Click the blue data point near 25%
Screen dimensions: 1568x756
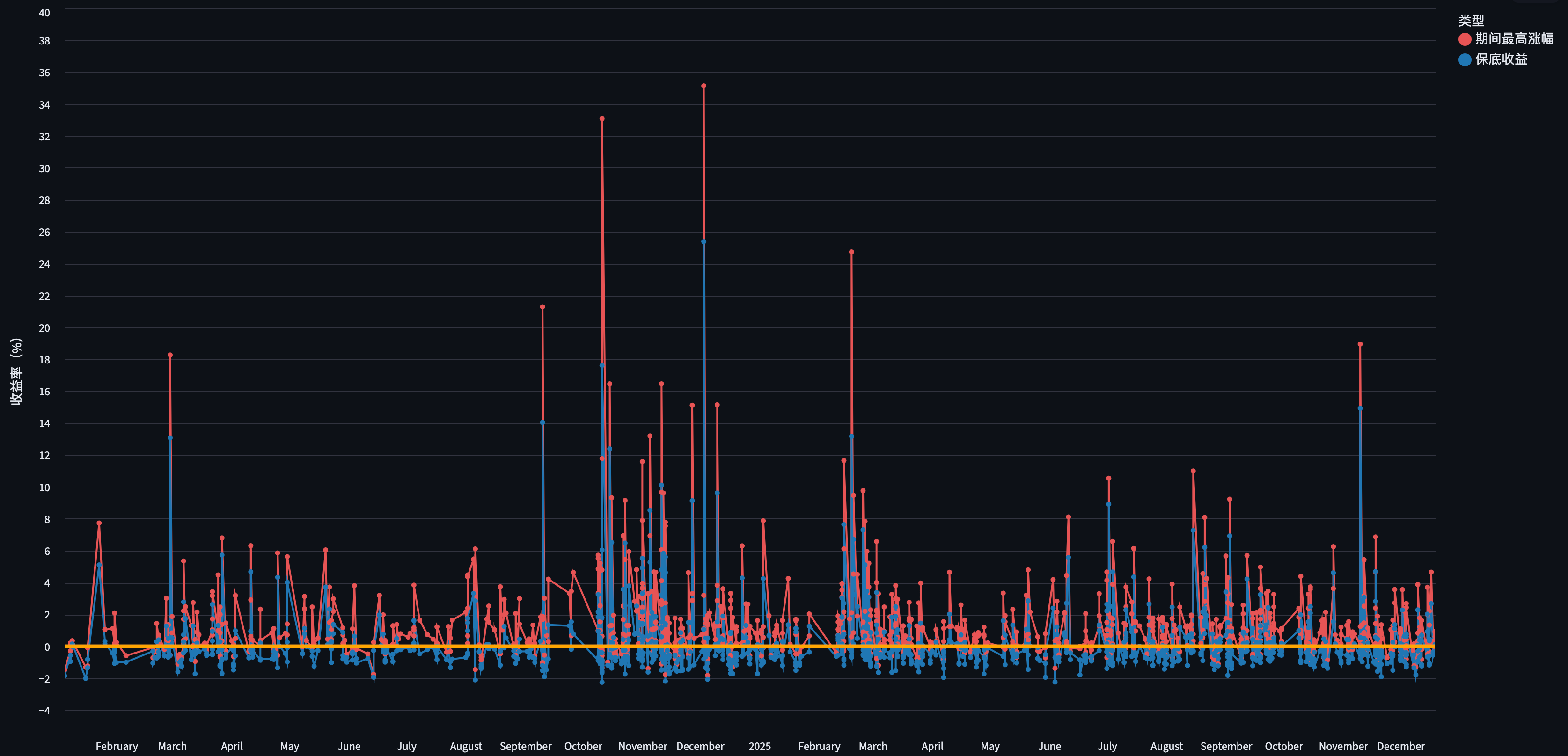point(703,242)
